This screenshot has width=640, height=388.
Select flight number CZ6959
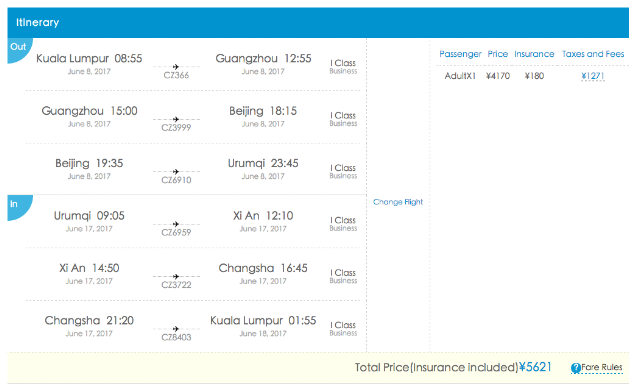coord(176,233)
